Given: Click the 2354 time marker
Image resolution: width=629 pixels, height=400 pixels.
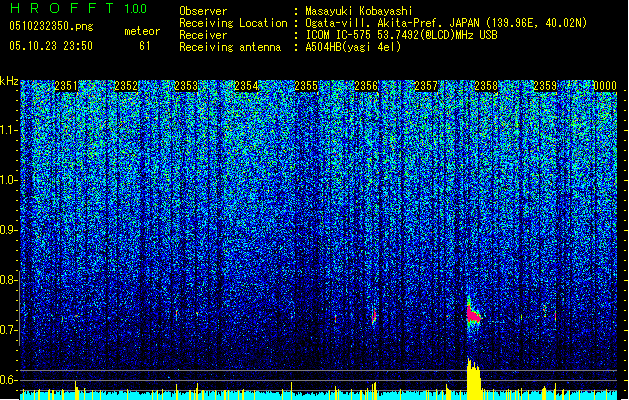Looking at the screenshot, I should (246, 86).
